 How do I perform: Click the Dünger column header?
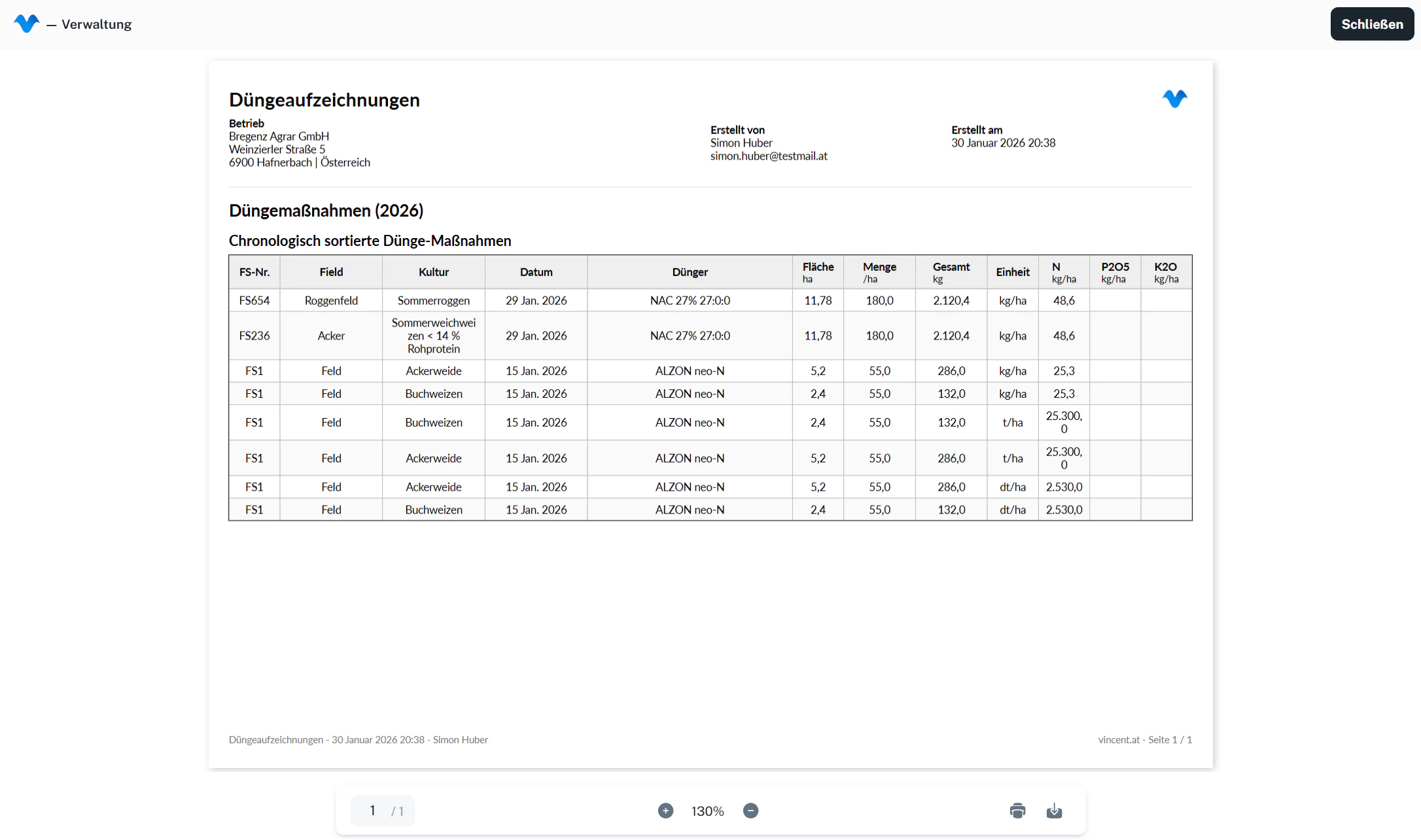(690, 272)
